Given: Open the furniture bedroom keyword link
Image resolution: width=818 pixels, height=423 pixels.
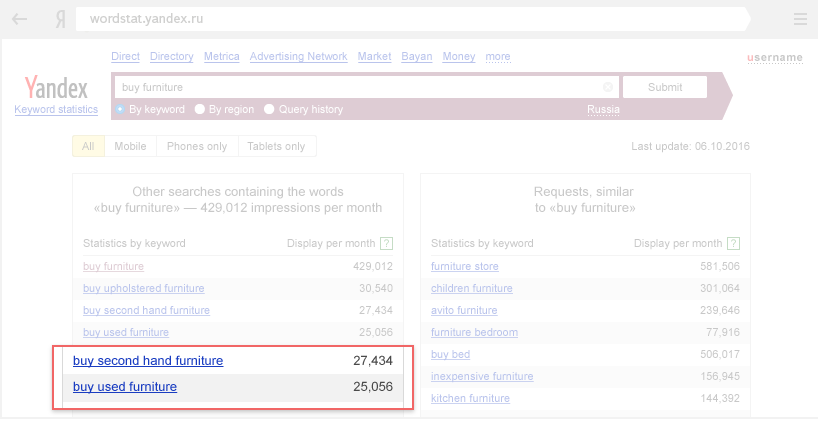Looking at the screenshot, I should pyautogui.click(x=474, y=332).
